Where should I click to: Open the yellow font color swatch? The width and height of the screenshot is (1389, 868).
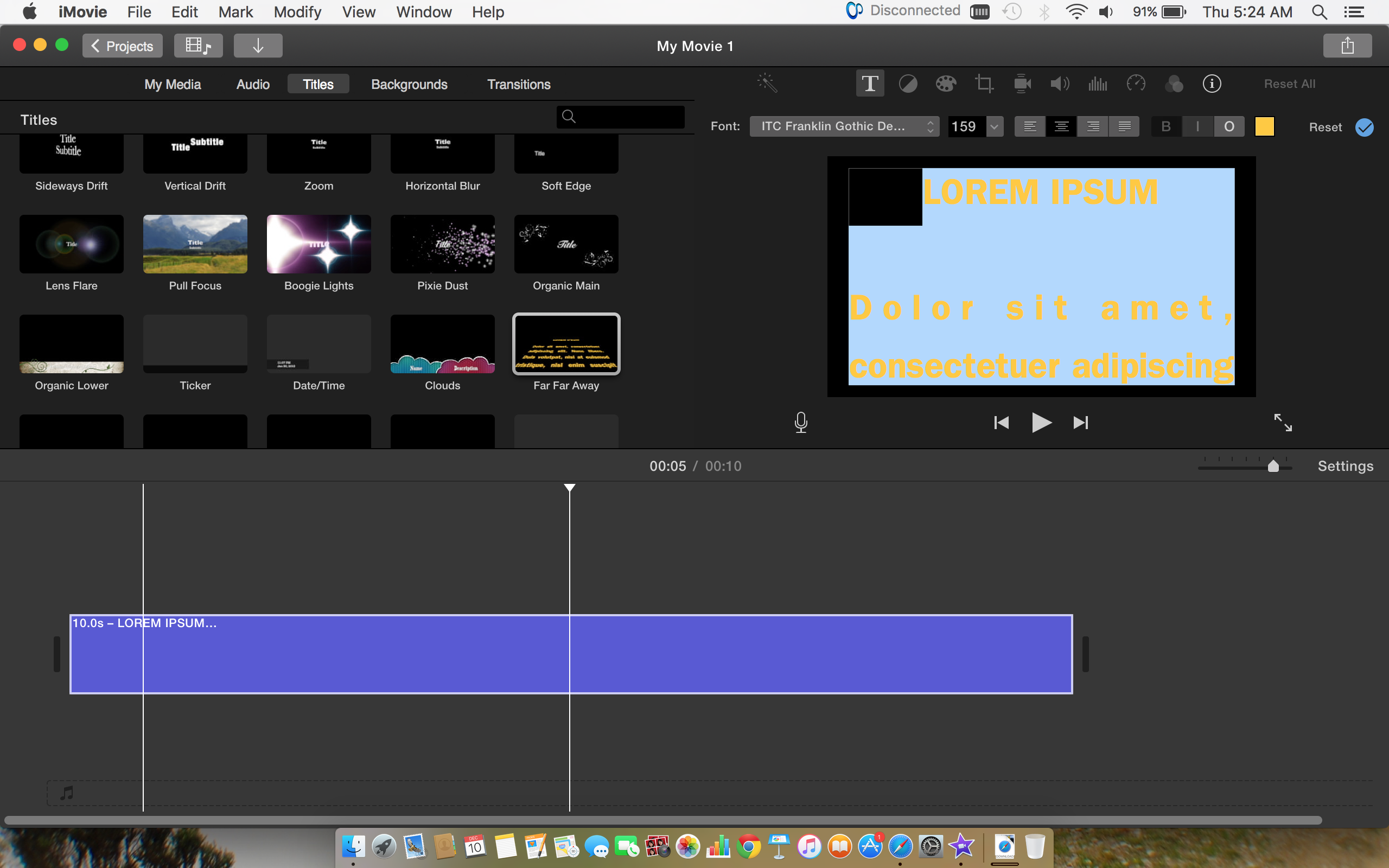click(1264, 126)
